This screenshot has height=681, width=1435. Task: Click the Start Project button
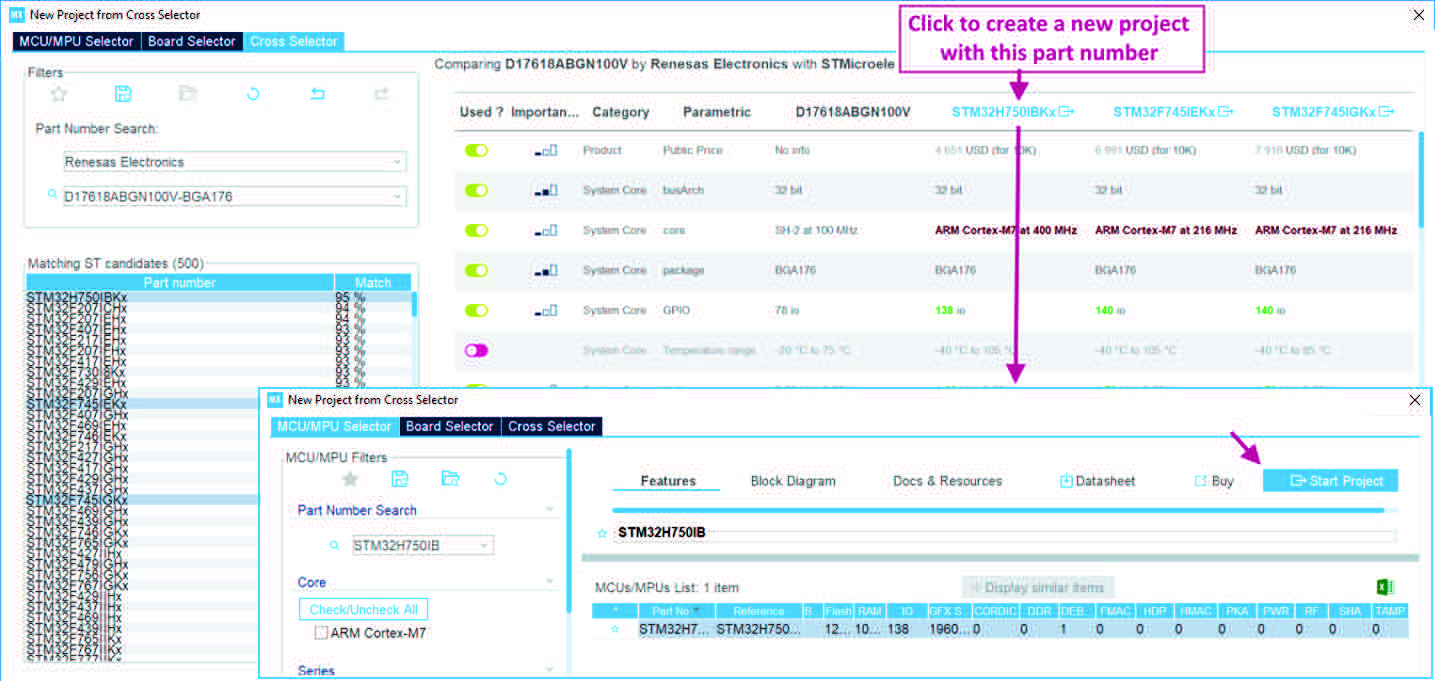pyautogui.click(x=1330, y=481)
